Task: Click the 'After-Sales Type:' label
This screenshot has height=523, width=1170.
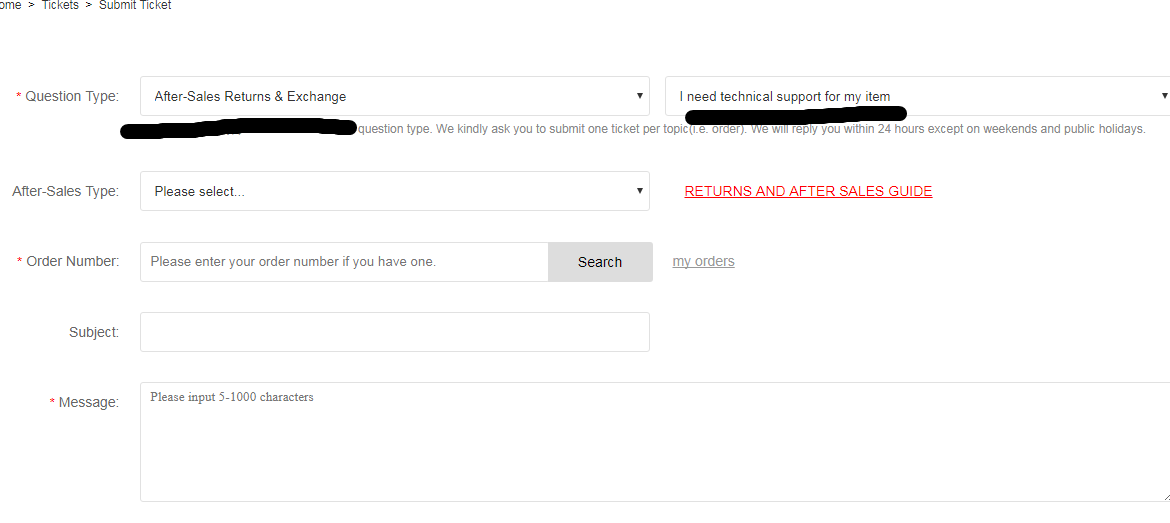Action: tap(66, 191)
